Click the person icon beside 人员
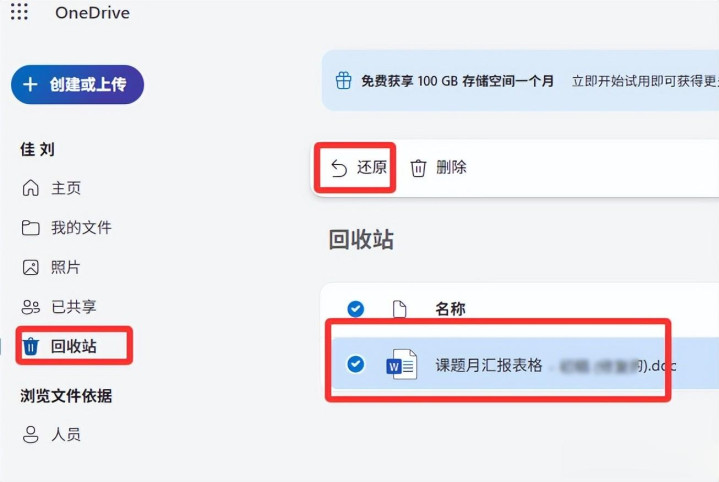Screen dimensions: 719x482 pos(31,434)
